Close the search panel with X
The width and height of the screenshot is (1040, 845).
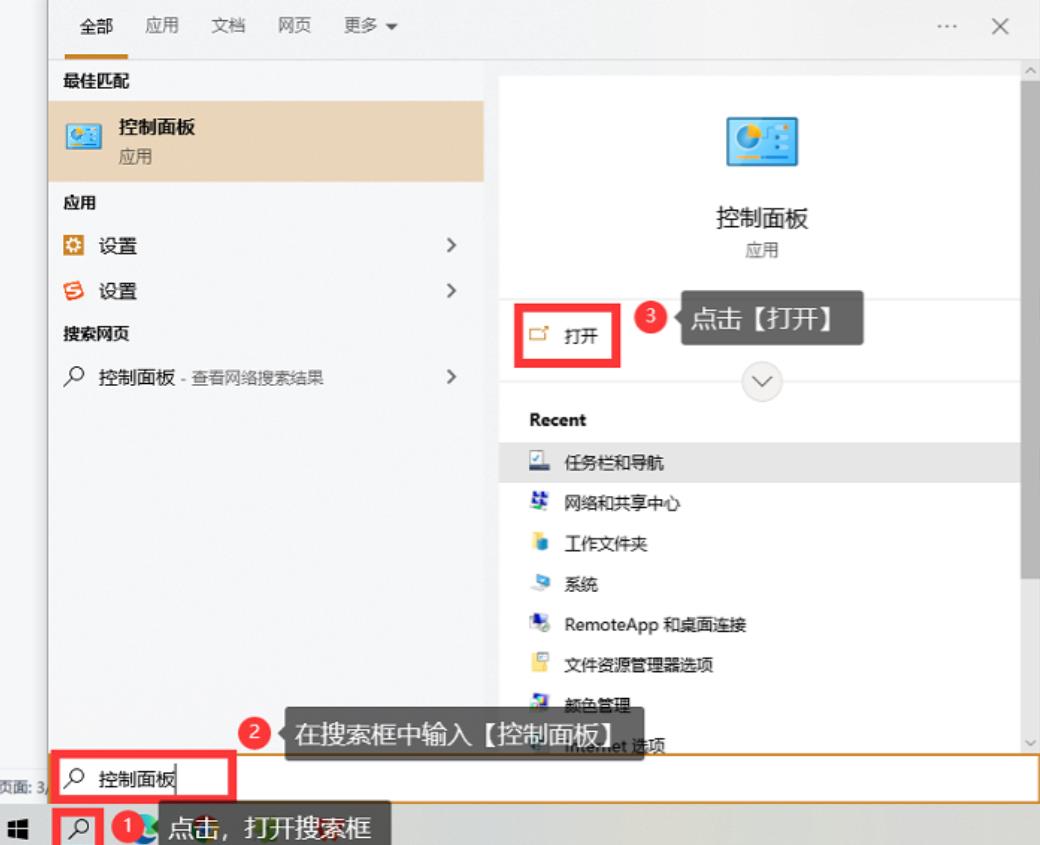pos(1000,27)
